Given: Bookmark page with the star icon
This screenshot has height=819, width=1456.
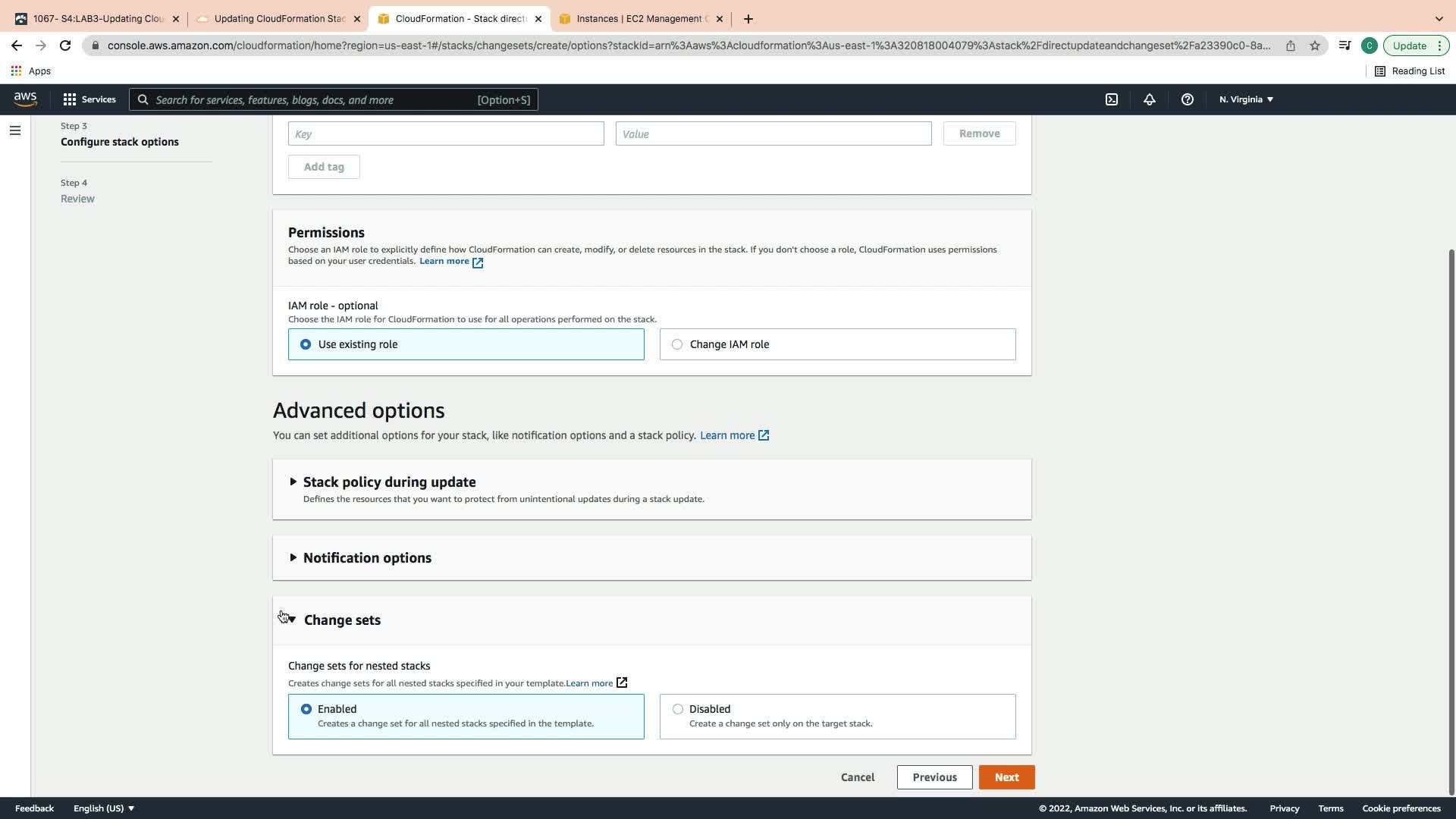Looking at the screenshot, I should 1315,45.
